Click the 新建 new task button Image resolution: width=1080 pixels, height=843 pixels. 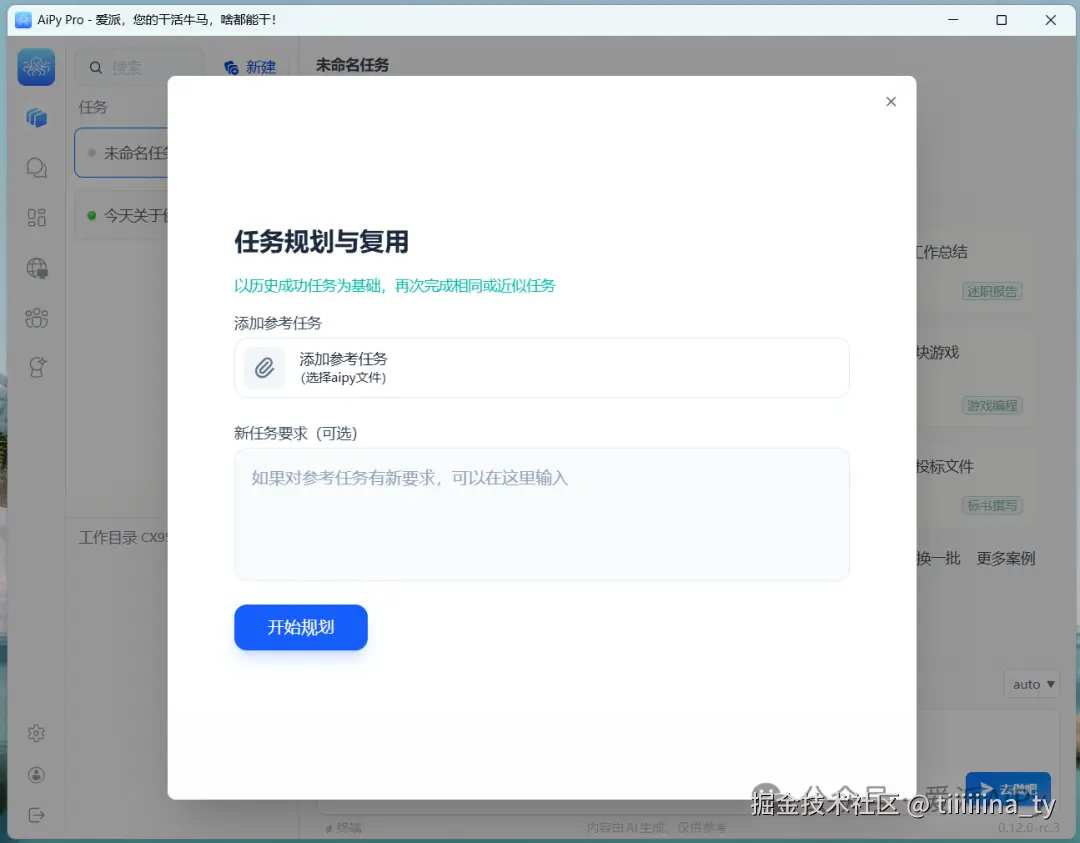pyautogui.click(x=249, y=67)
